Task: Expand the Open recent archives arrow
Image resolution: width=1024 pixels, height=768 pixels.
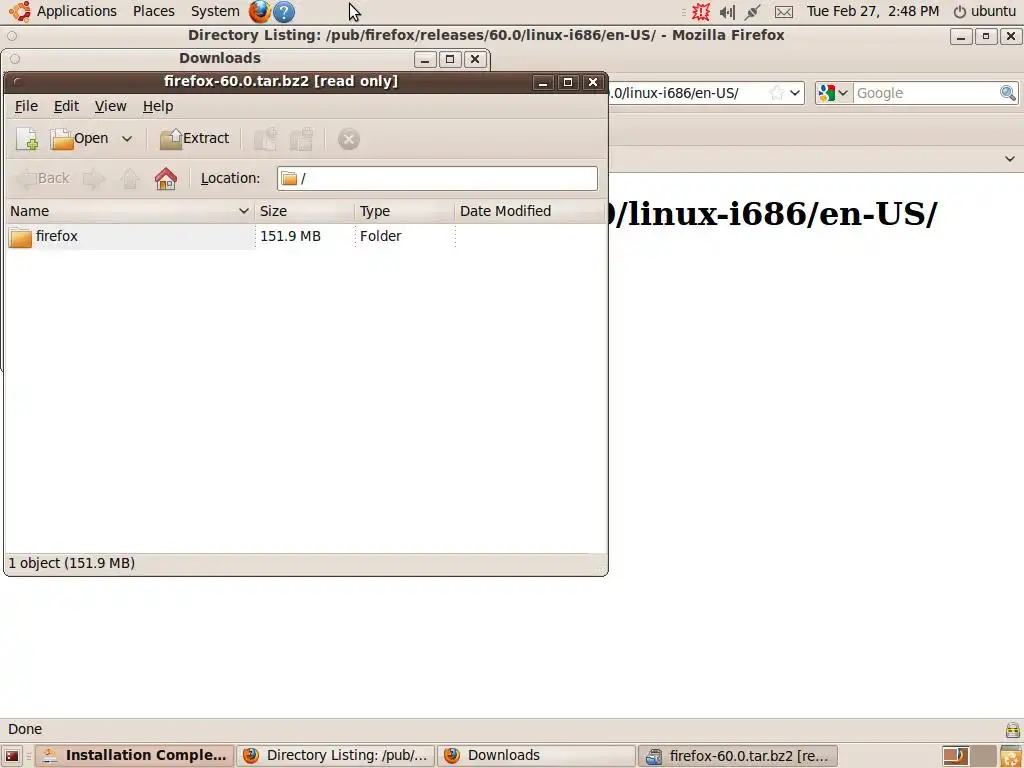Action: coord(127,138)
